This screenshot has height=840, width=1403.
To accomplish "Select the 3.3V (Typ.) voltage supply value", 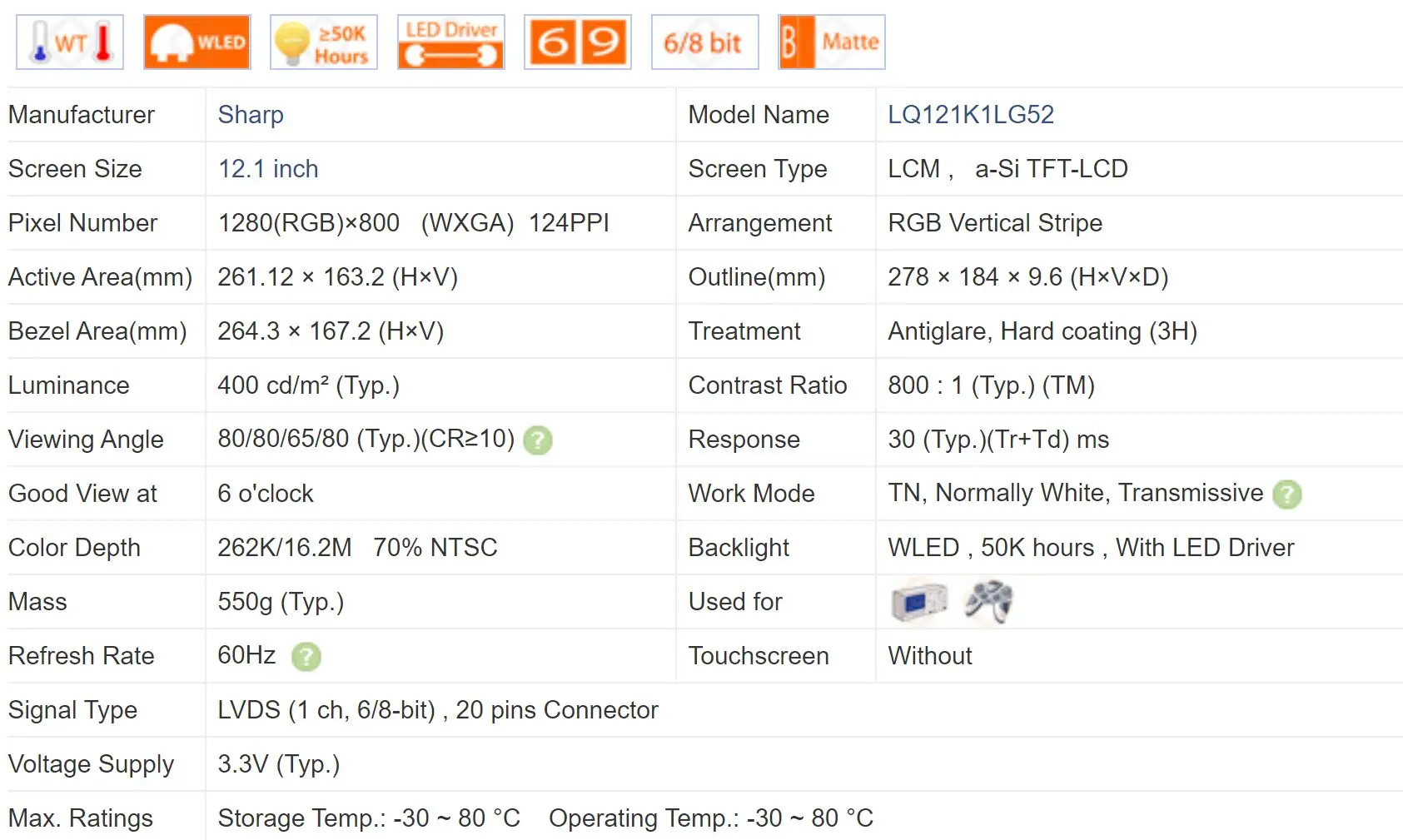I will click(279, 764).
